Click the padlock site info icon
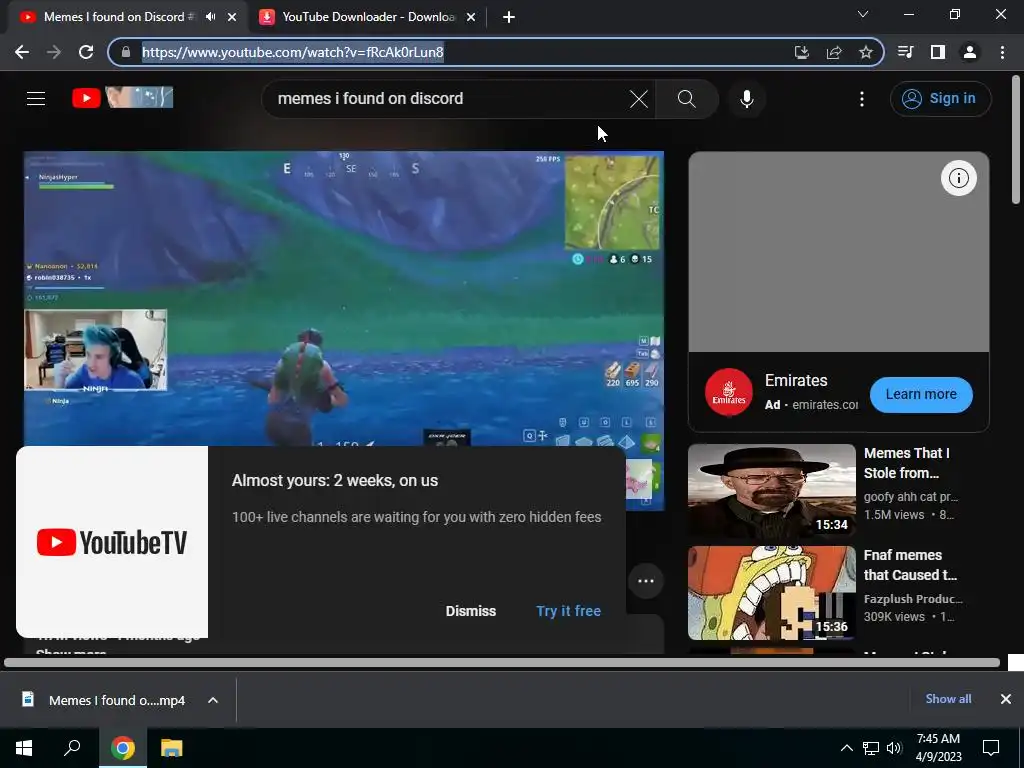Viewport: 1024px width, 768px height. [126, 52]
